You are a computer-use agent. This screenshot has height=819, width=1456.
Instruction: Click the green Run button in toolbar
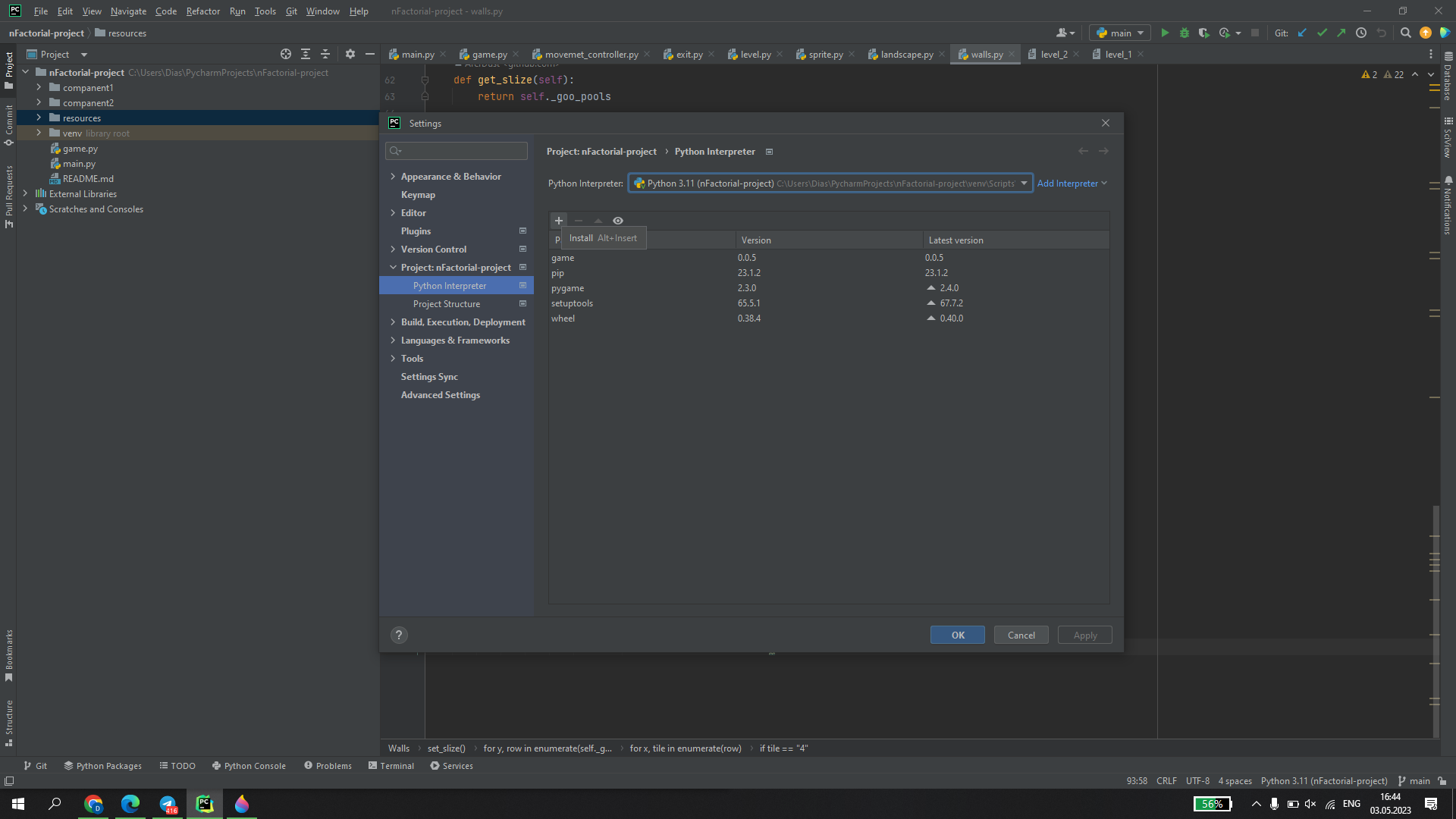(x=1165, y=33)
